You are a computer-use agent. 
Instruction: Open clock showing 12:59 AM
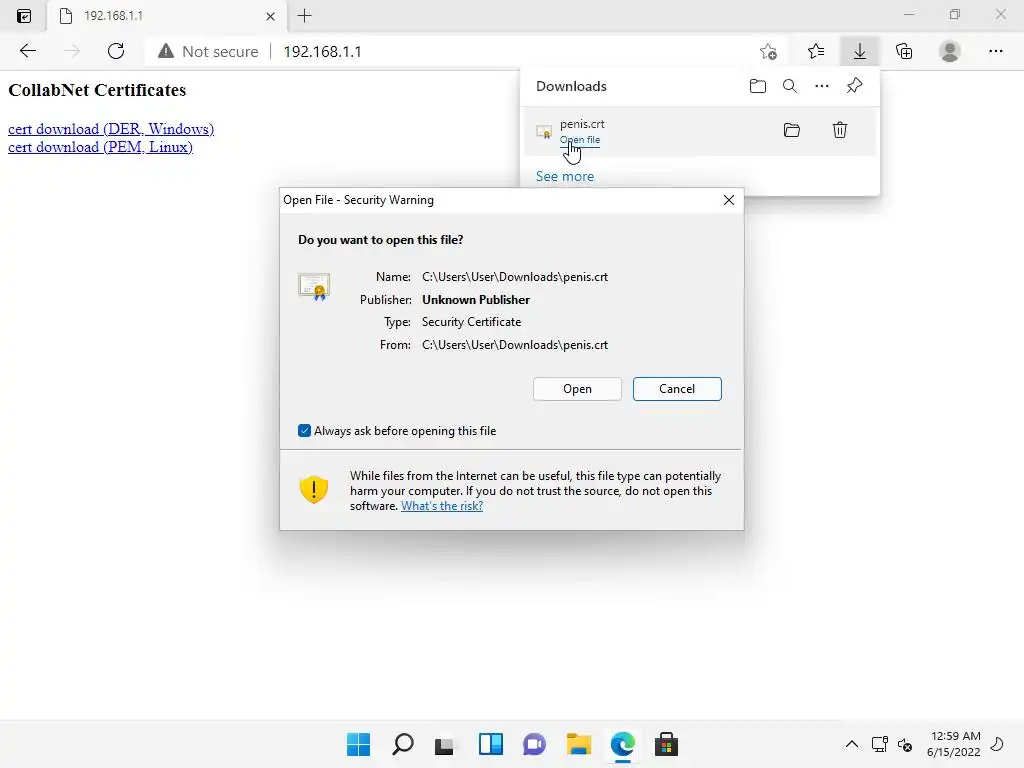(x=953, y=744)
